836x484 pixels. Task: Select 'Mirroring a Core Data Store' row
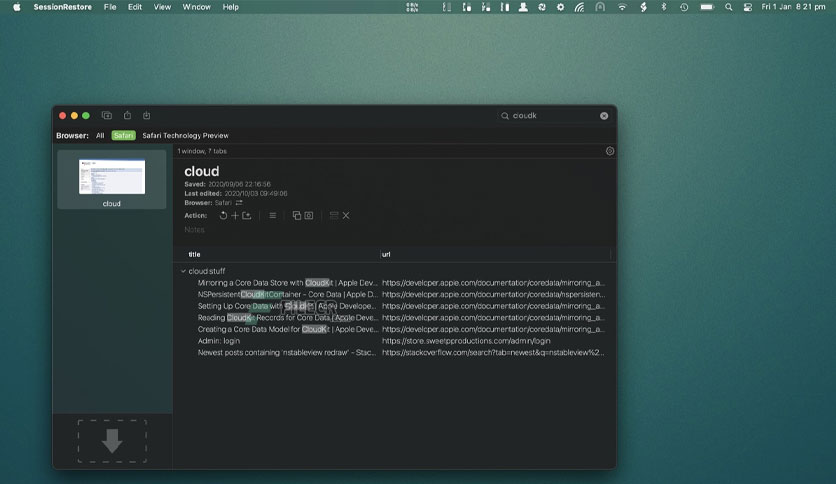(x=395, y=283)
